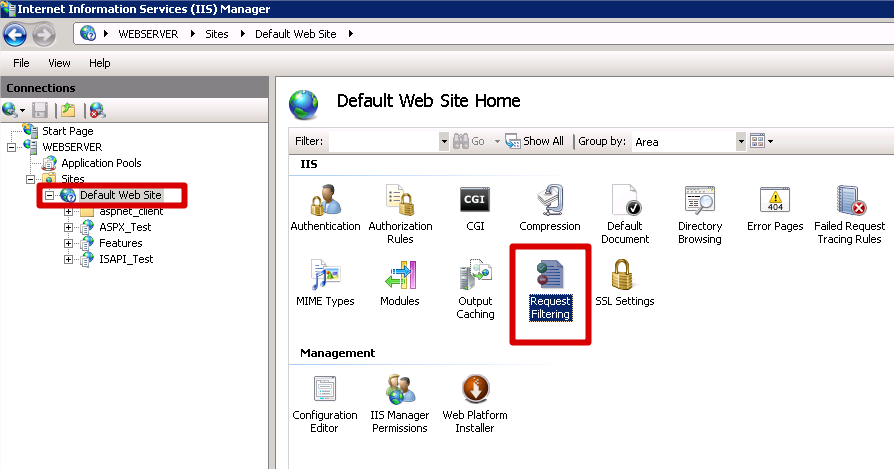Screen dimensions: 894x469
Task: Select WEBSERVER in Connections tree
Action: (72, 147)
